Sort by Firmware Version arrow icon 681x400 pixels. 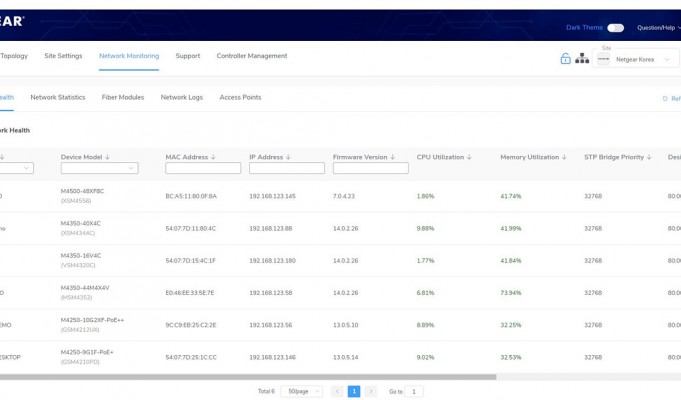[x=393, y=157]
